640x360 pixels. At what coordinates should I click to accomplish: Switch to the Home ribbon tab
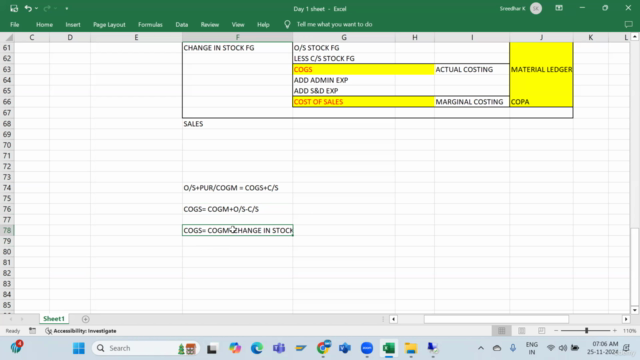(x=44, y=24)
